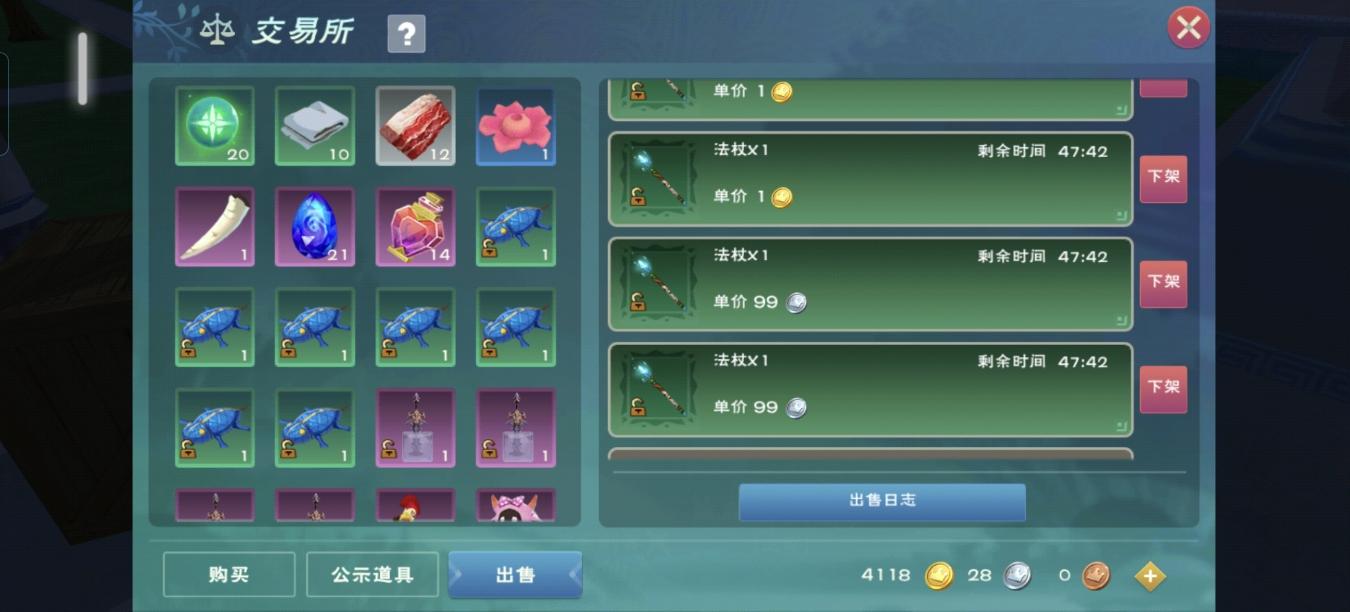Select the blue egg item with 21

315,227
